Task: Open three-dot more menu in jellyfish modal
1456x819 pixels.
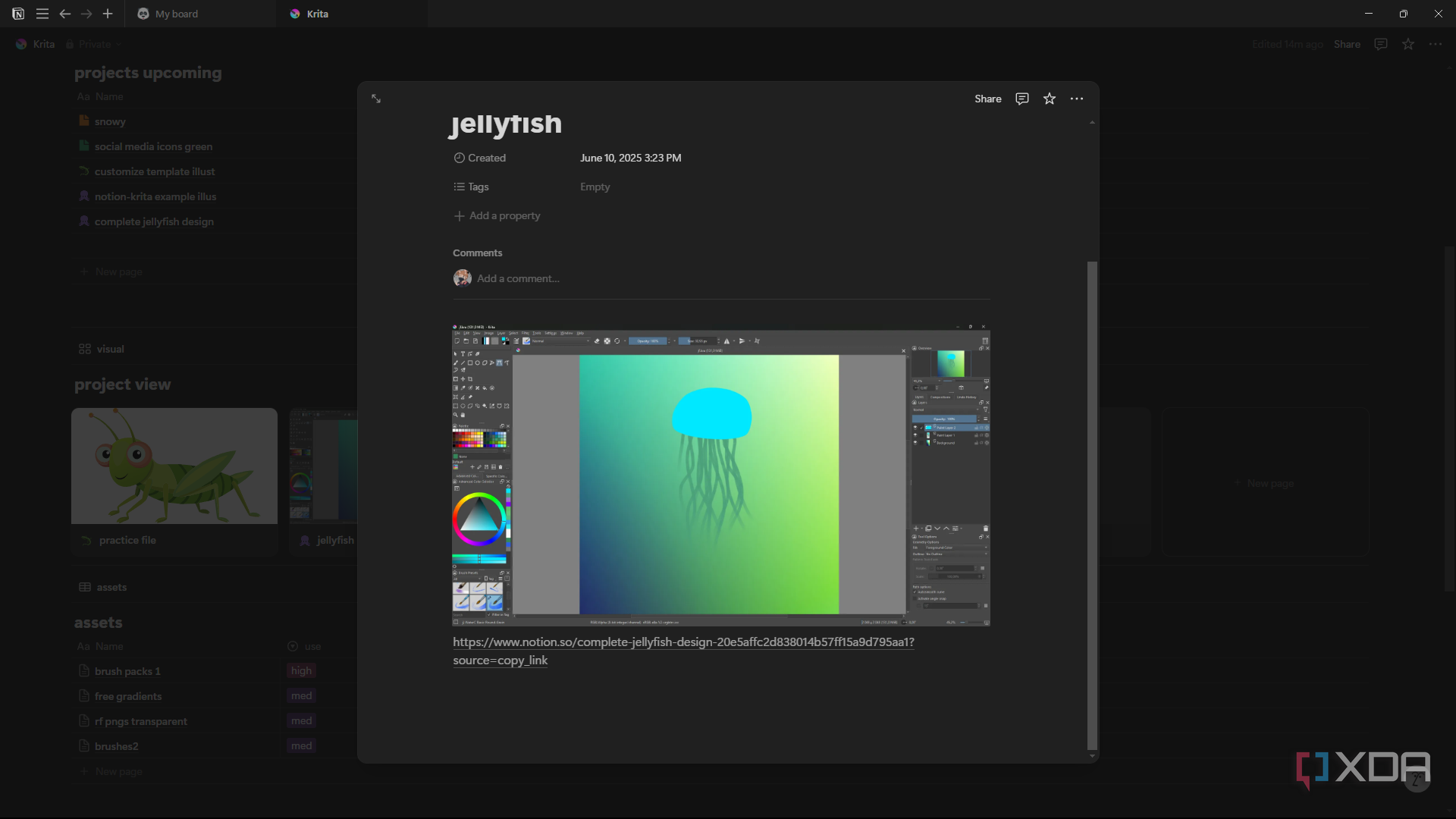Action: 1077,99
